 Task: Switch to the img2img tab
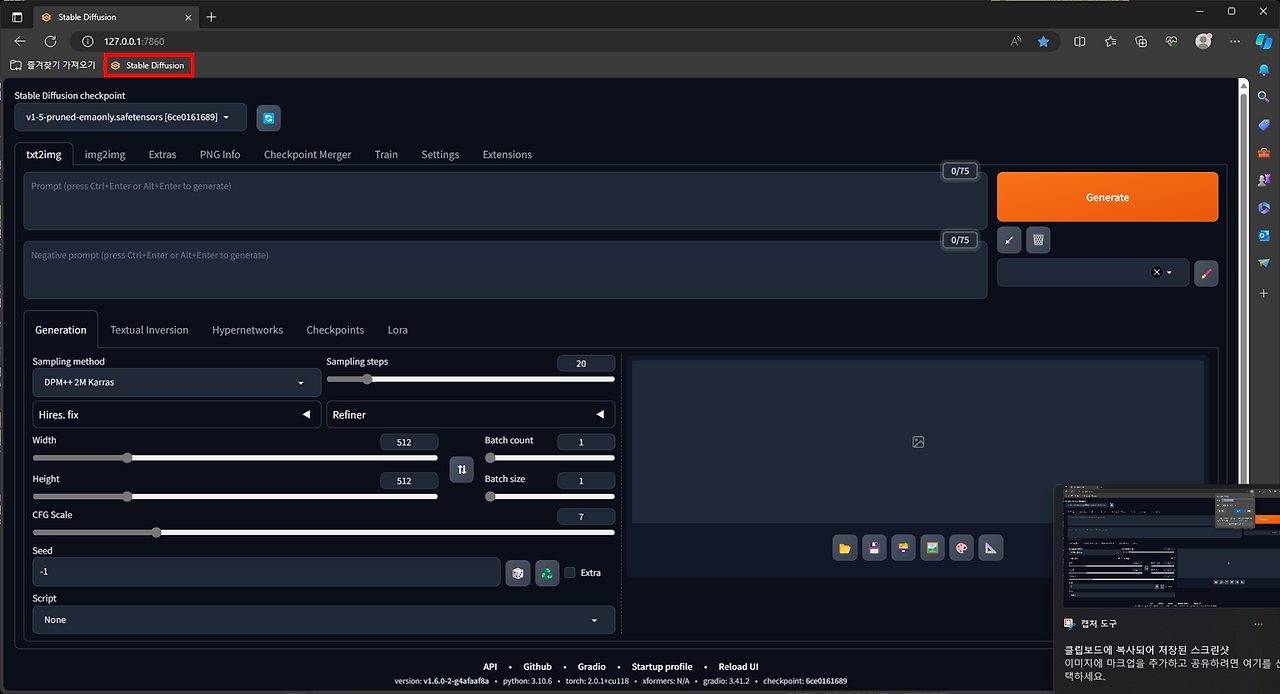(x=104, y=154)
